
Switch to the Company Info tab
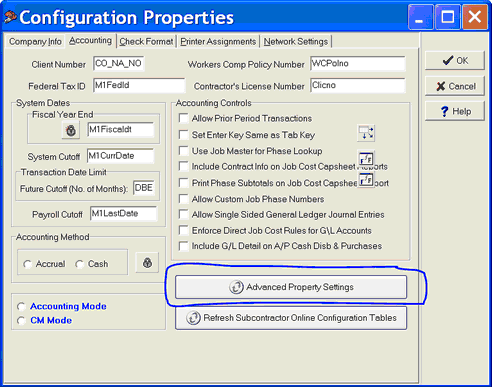35,42
